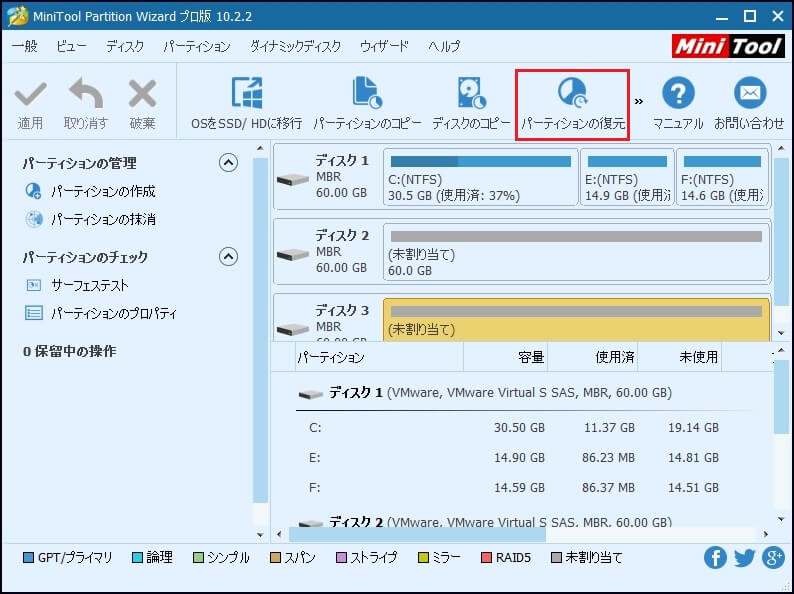Open the 一般 menu

(x=25, y=47)
